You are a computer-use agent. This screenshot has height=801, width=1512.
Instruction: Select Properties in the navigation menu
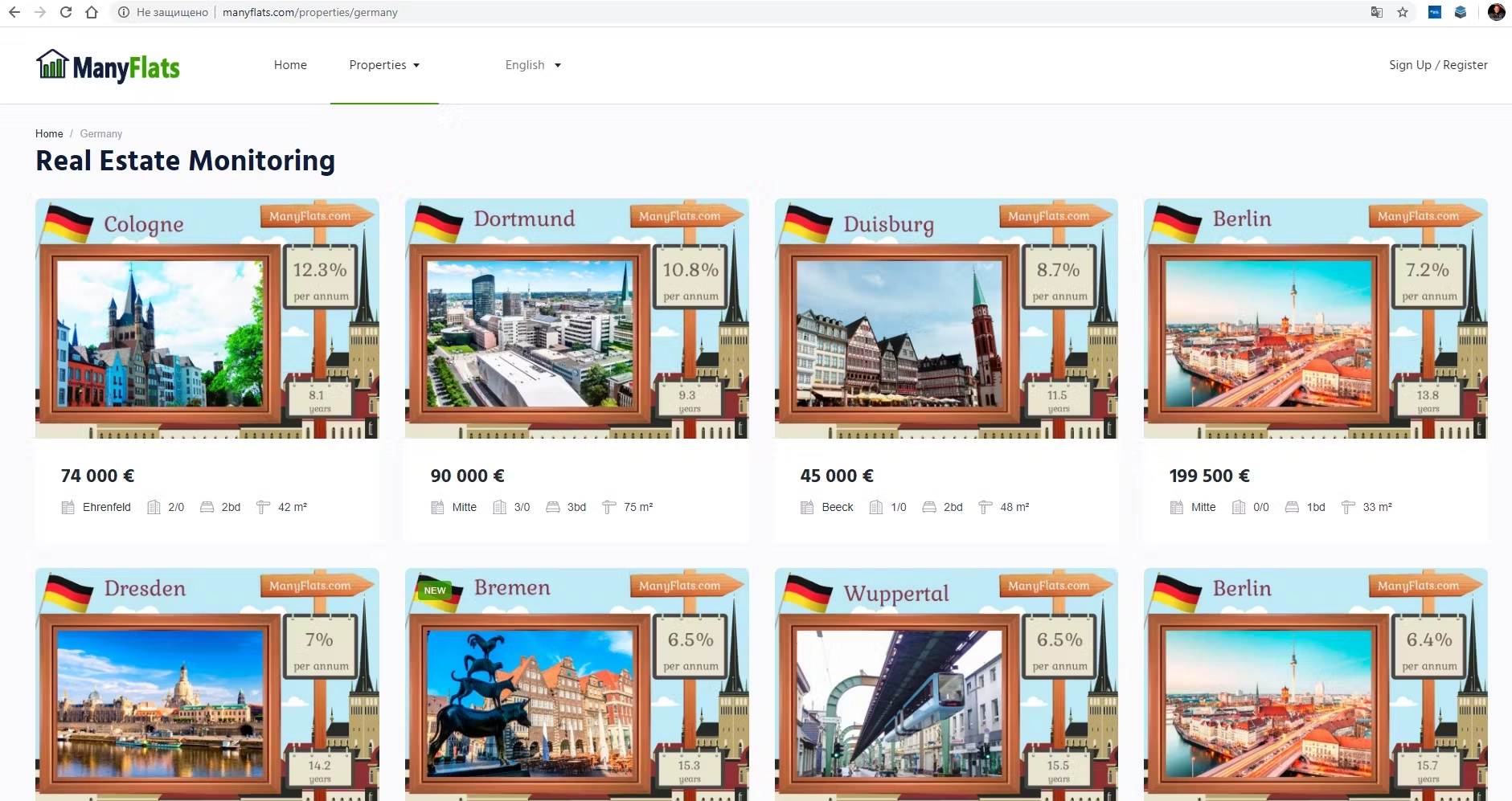(x=378, y=65)
